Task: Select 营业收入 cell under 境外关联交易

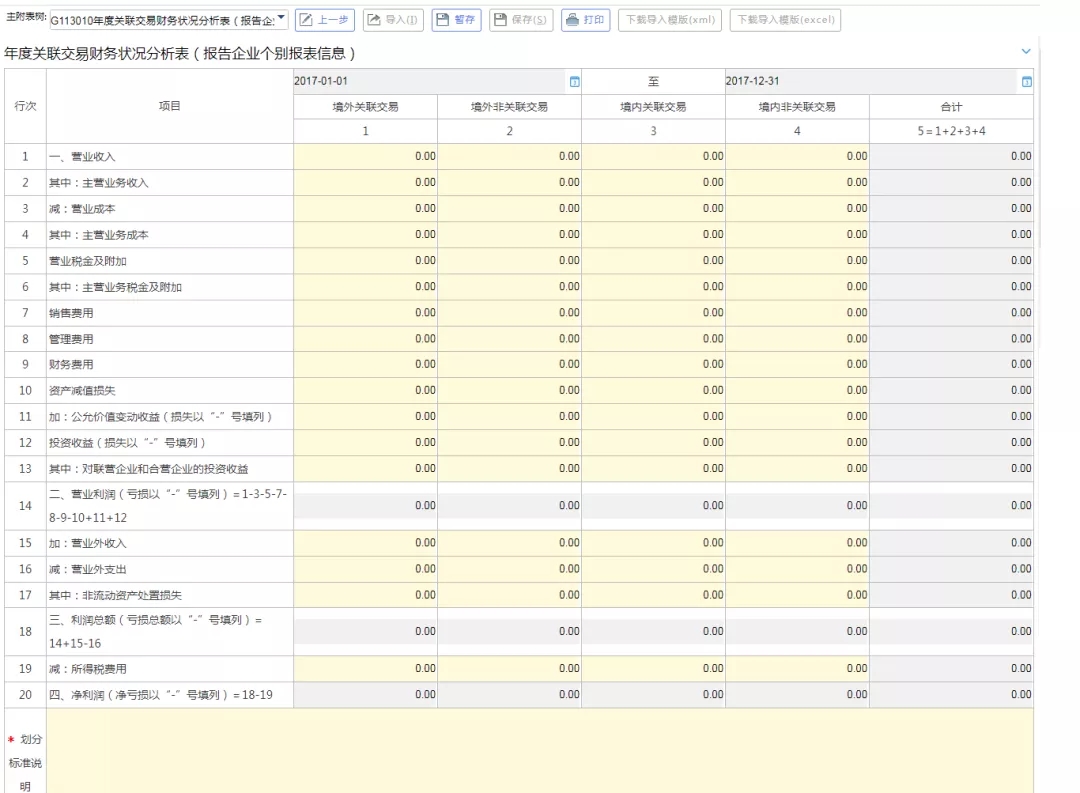Action: (x=365, y=156)
